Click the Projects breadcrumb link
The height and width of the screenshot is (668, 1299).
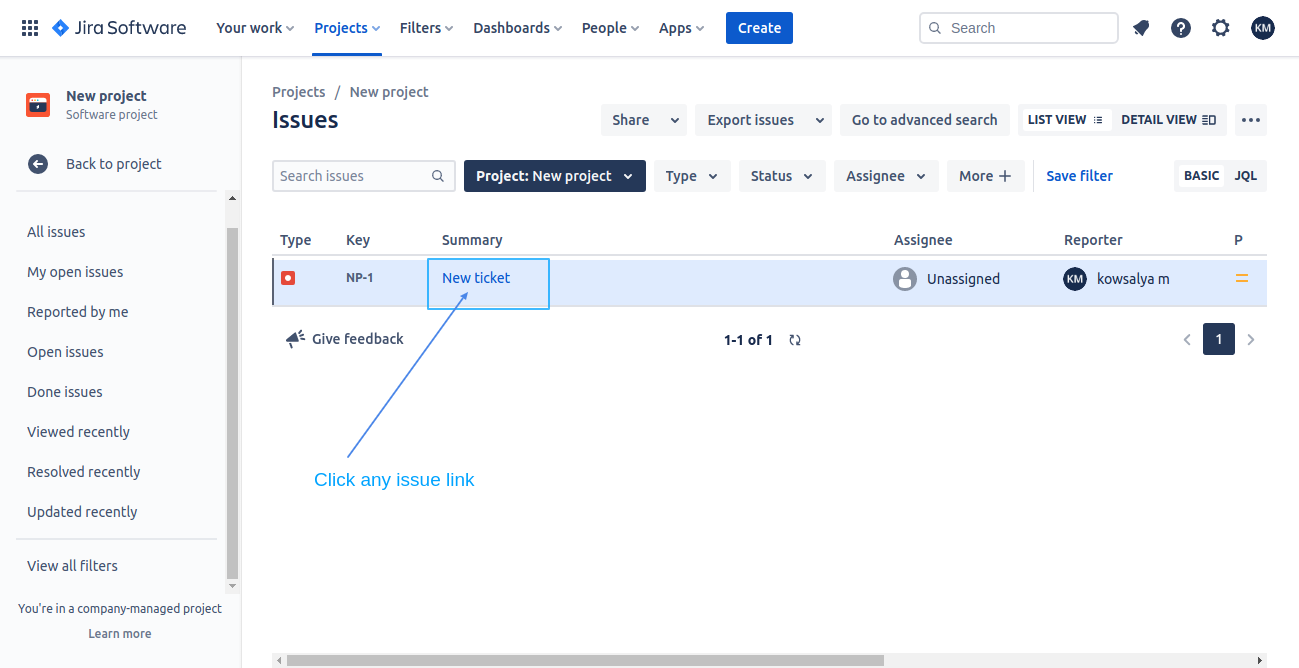coord(299,92)
